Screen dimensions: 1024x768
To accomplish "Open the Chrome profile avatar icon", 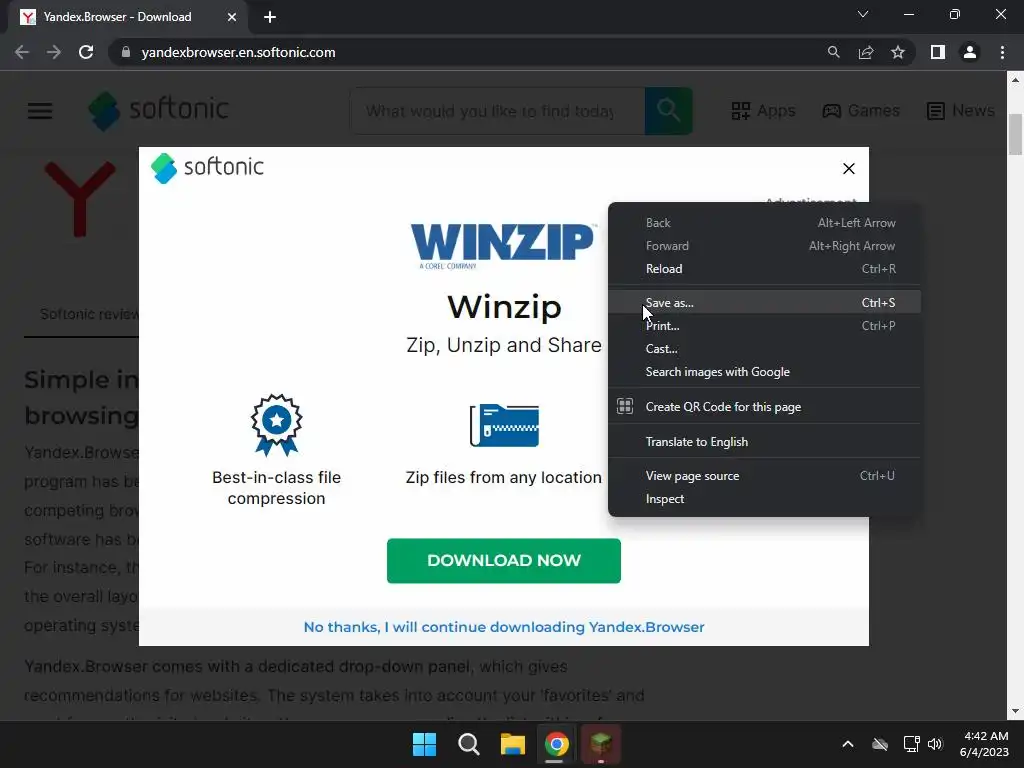I will (970, 52).
